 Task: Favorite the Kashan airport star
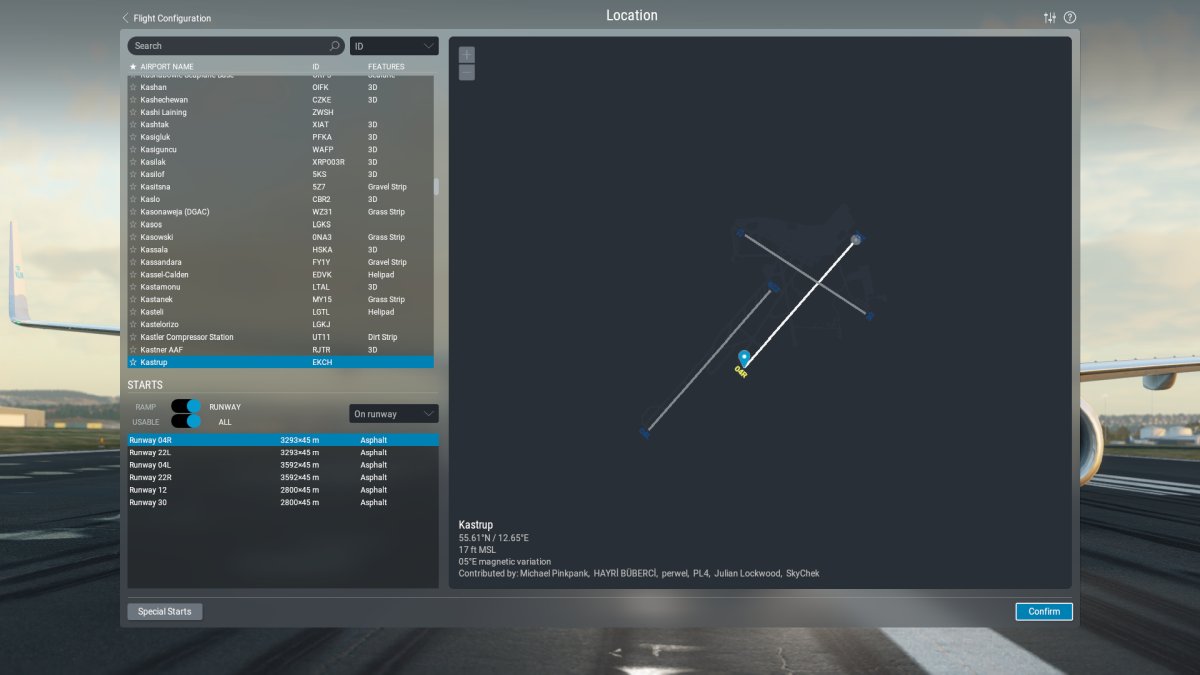click(x=133, y=87)
